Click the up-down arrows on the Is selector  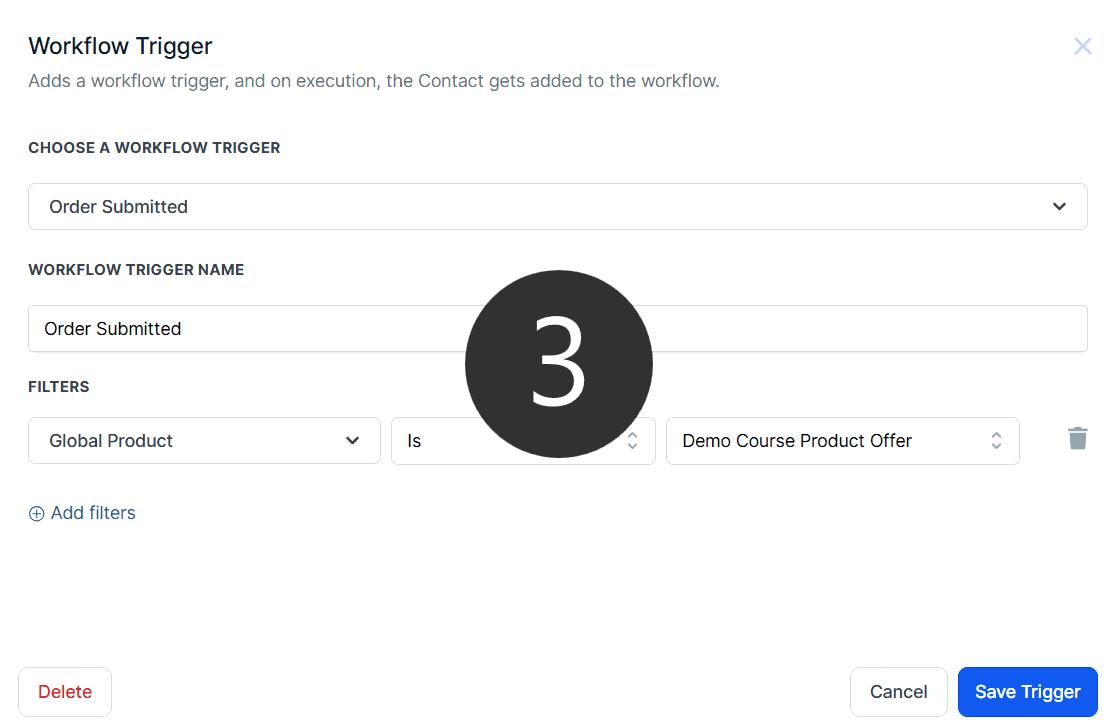(x=632, y=441)
